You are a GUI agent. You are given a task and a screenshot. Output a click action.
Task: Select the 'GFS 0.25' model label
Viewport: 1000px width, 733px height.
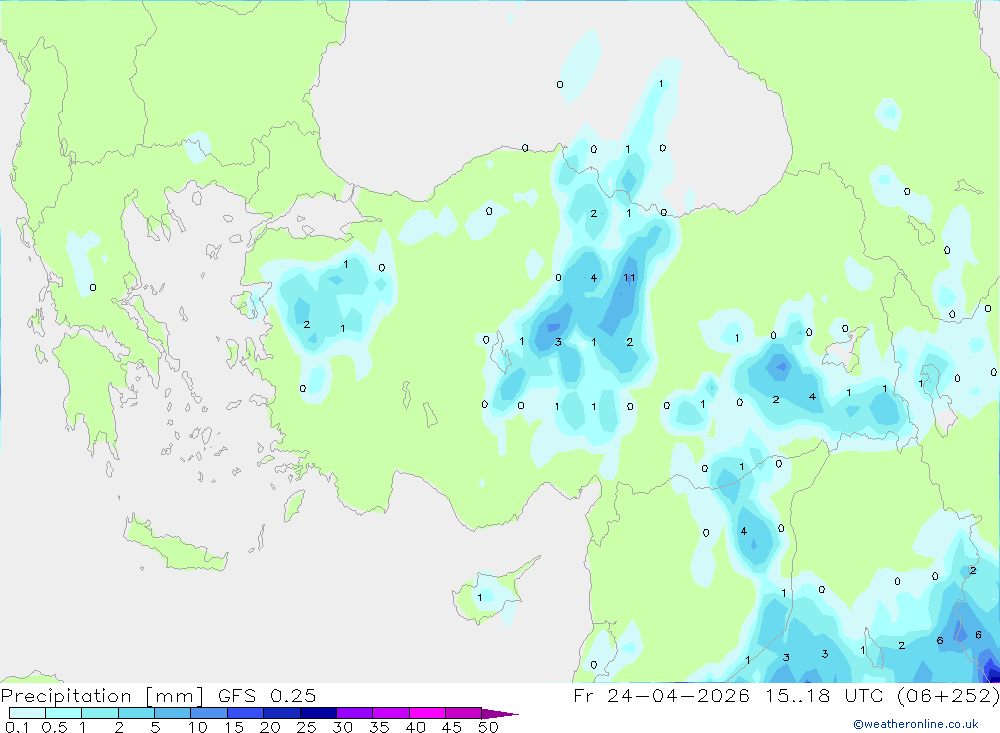coord(267,695)
